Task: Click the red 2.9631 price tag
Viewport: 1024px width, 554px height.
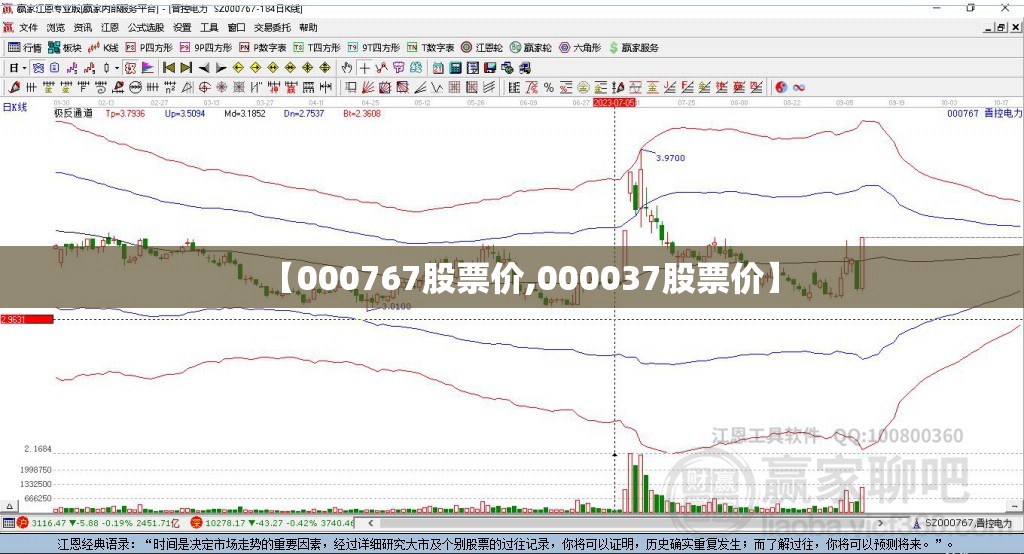Action: click(27, 319)
